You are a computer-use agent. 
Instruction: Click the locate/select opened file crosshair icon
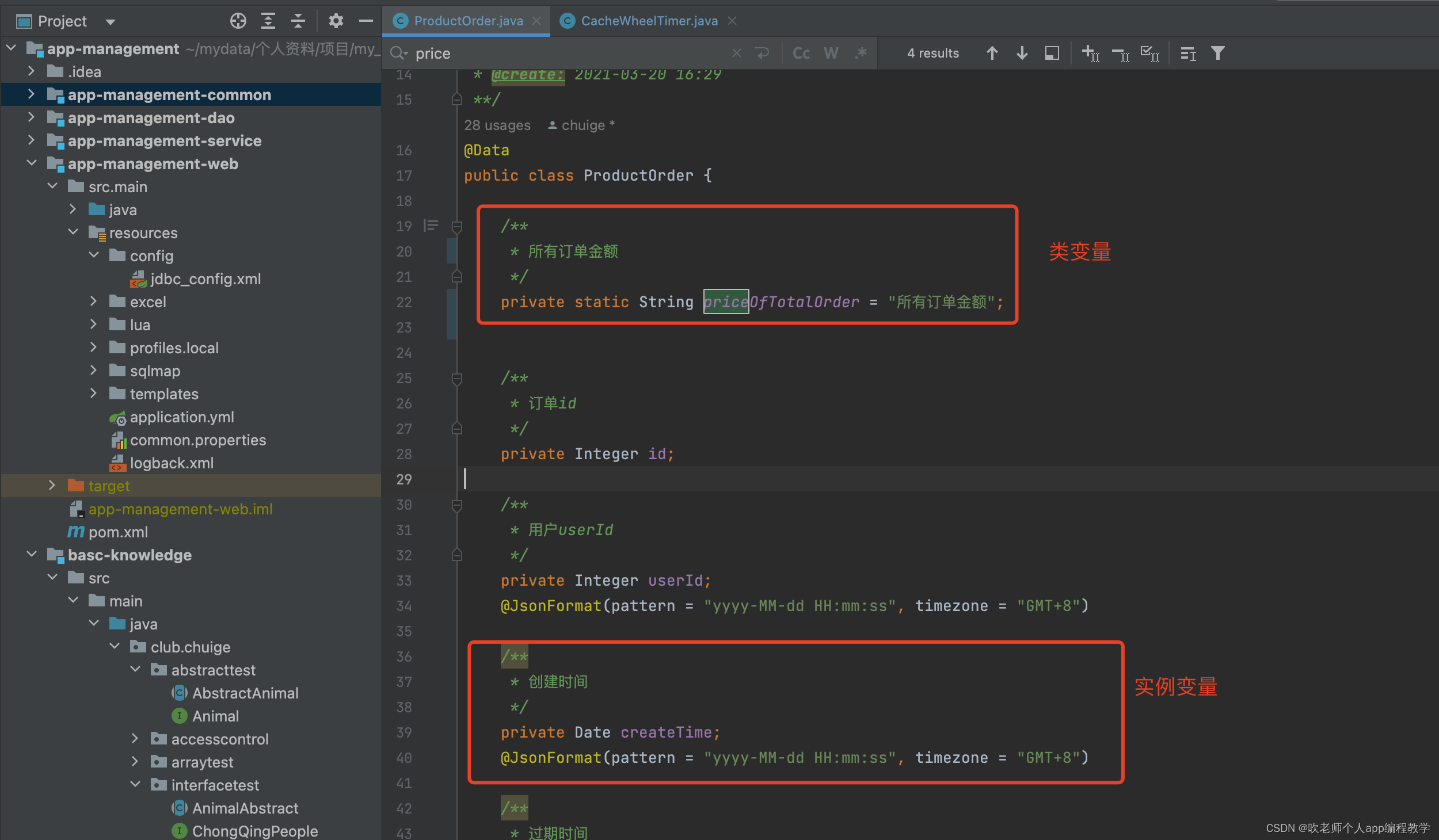[238, 21]
